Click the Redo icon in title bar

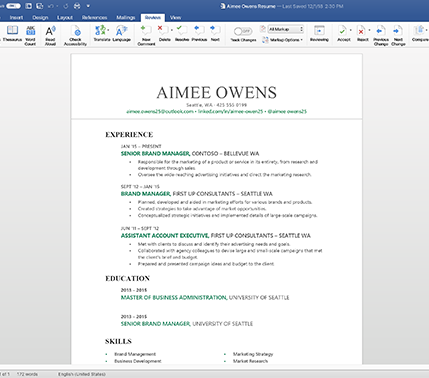(66, 6)
